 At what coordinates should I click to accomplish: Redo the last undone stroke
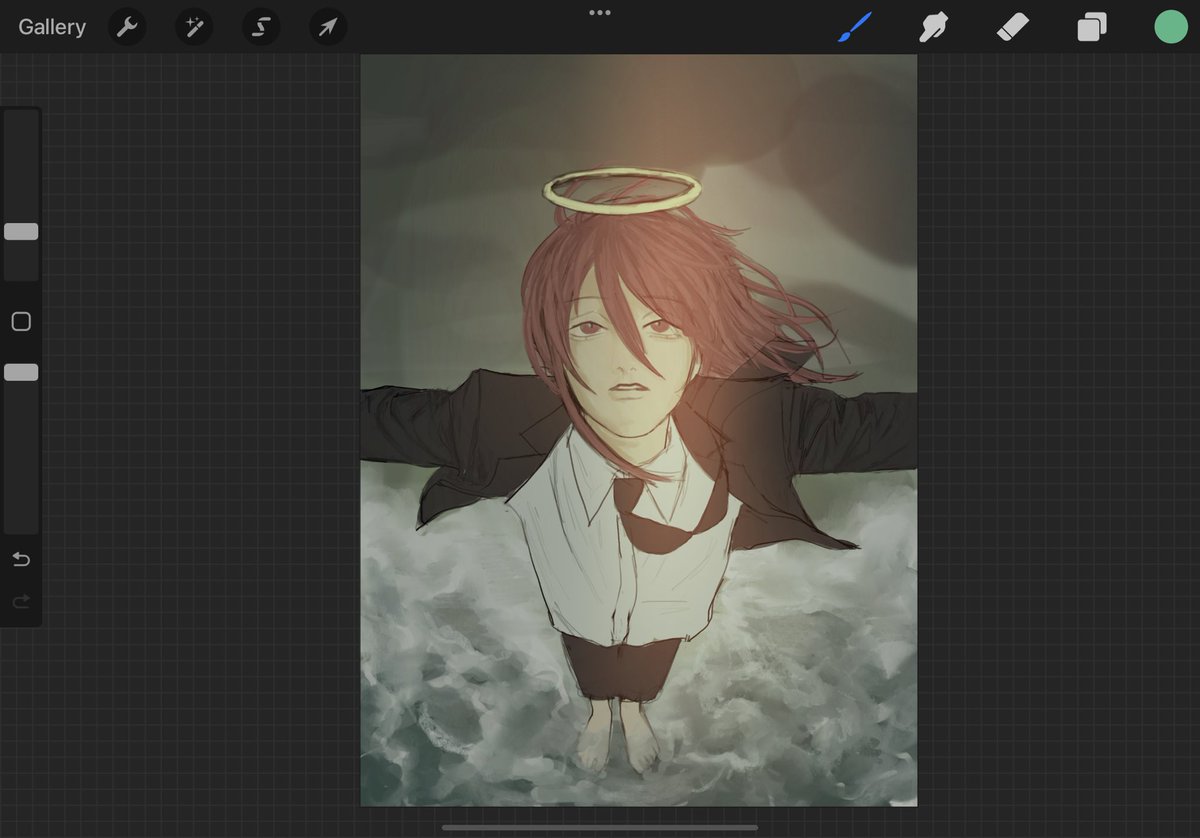tap(21, 601)
